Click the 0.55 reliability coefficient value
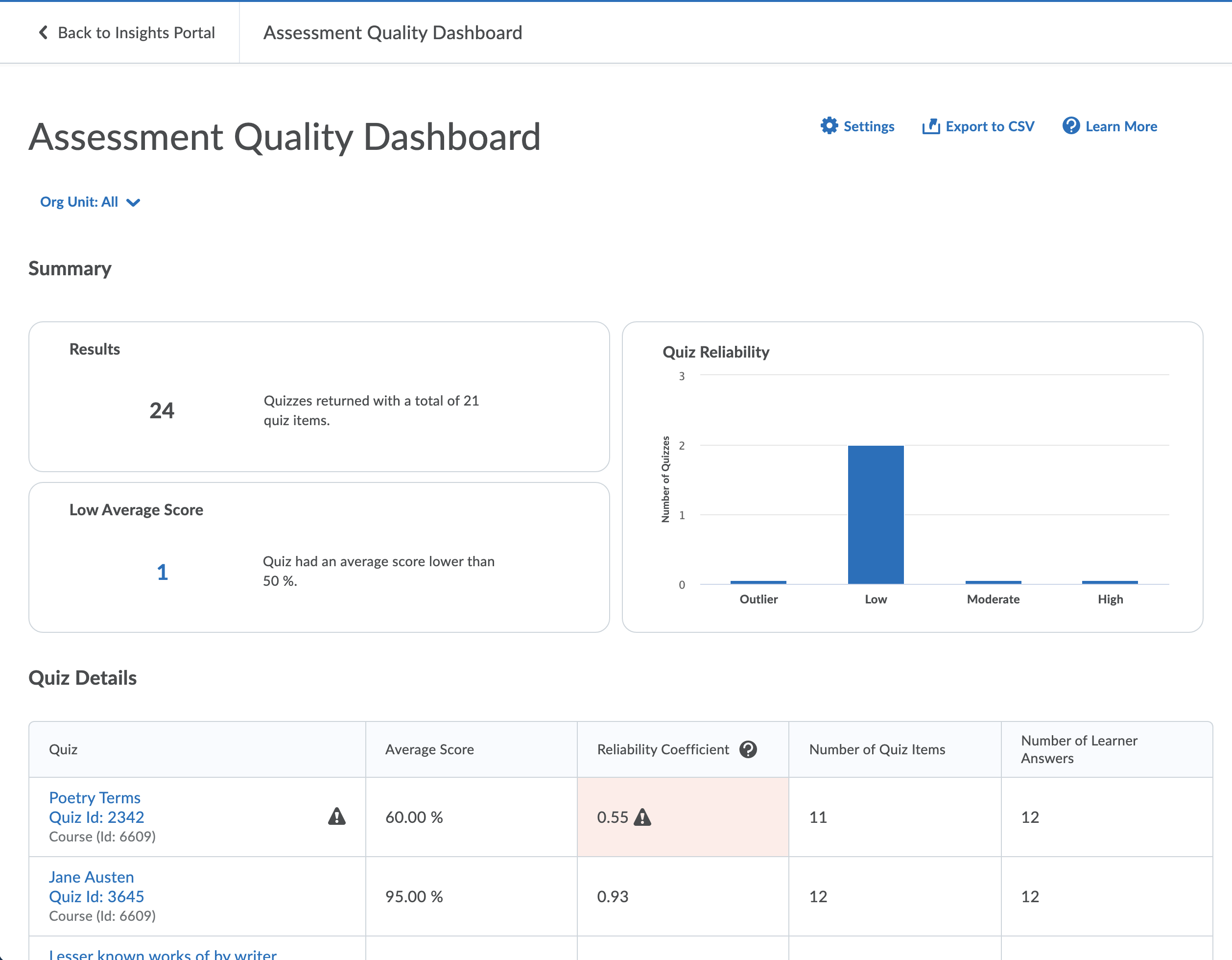 pyautogui.click(x=613, y=817)
